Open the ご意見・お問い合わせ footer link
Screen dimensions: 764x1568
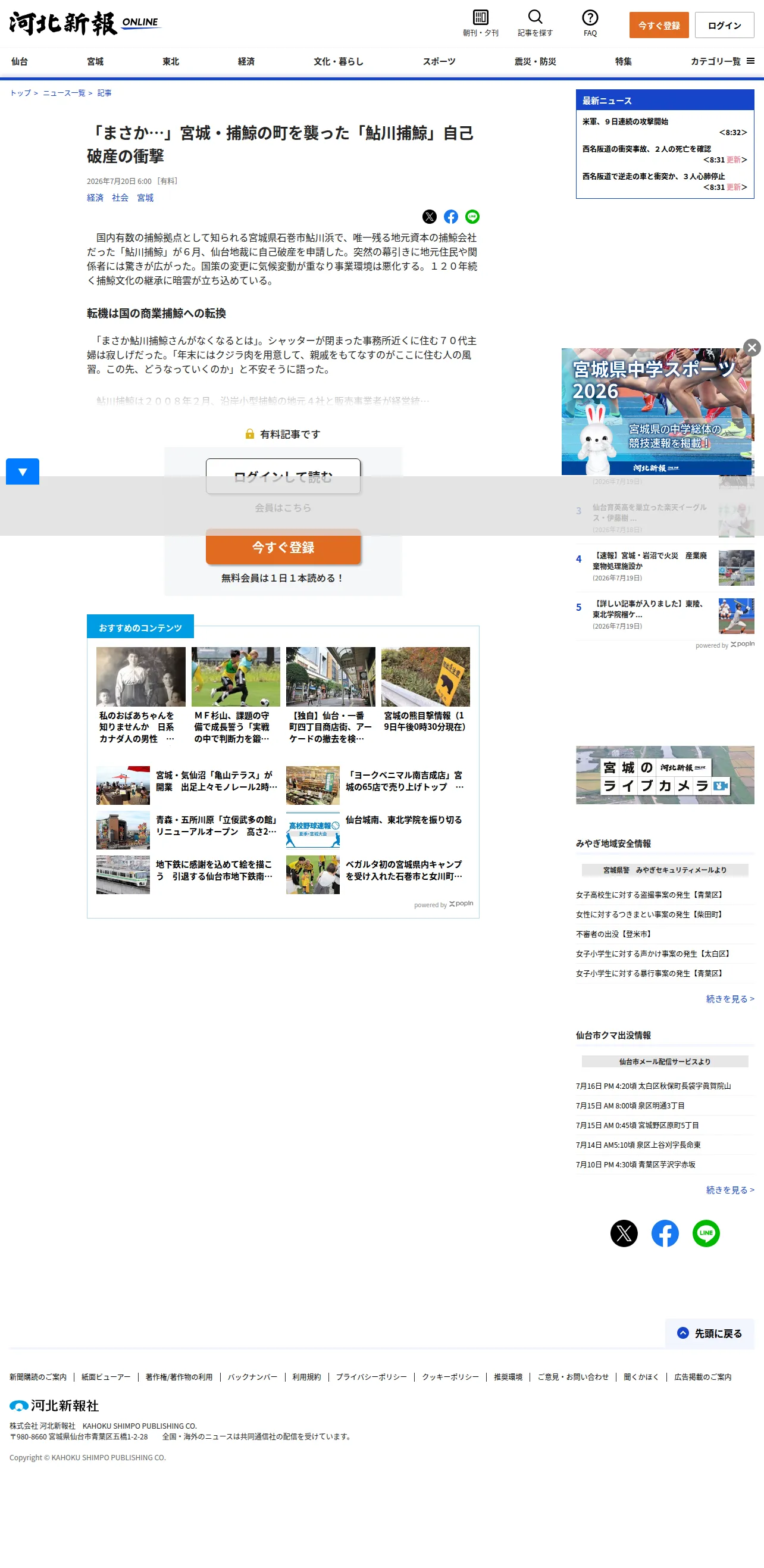tap(573, 1377)
